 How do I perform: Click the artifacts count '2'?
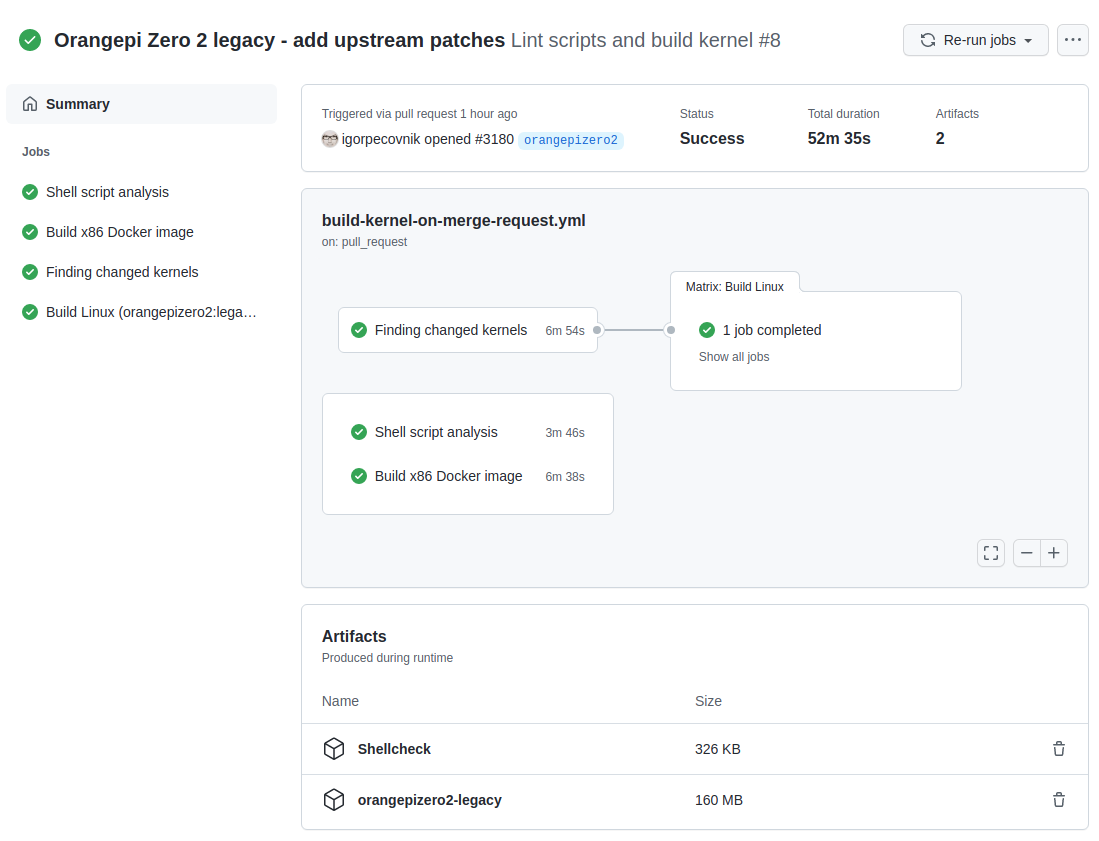click(x=940, y=139)
